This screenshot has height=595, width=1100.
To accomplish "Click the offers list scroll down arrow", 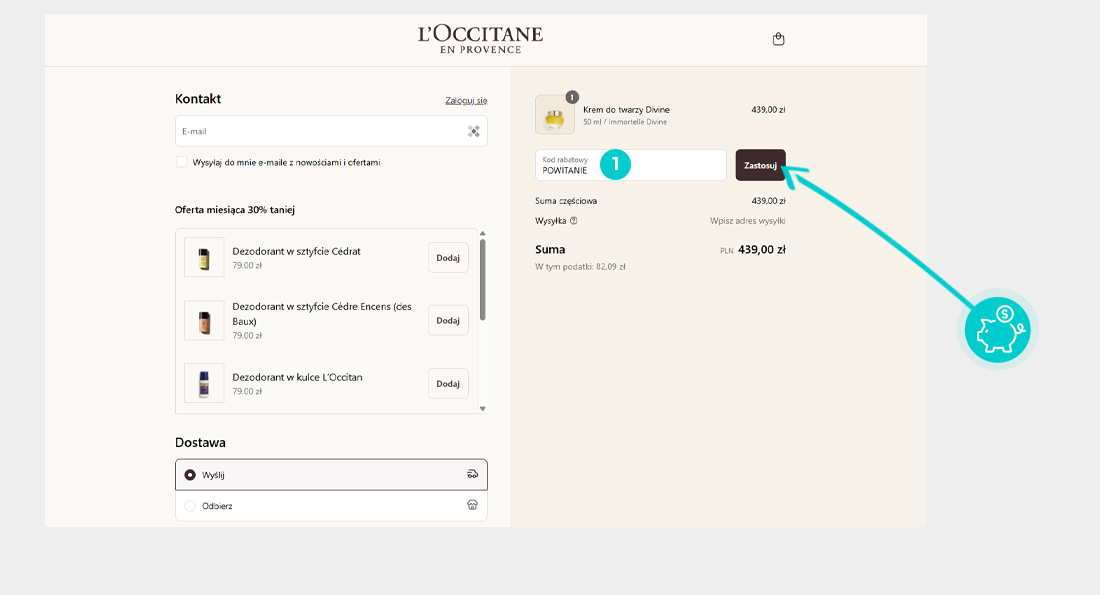I will click(483, 408).
